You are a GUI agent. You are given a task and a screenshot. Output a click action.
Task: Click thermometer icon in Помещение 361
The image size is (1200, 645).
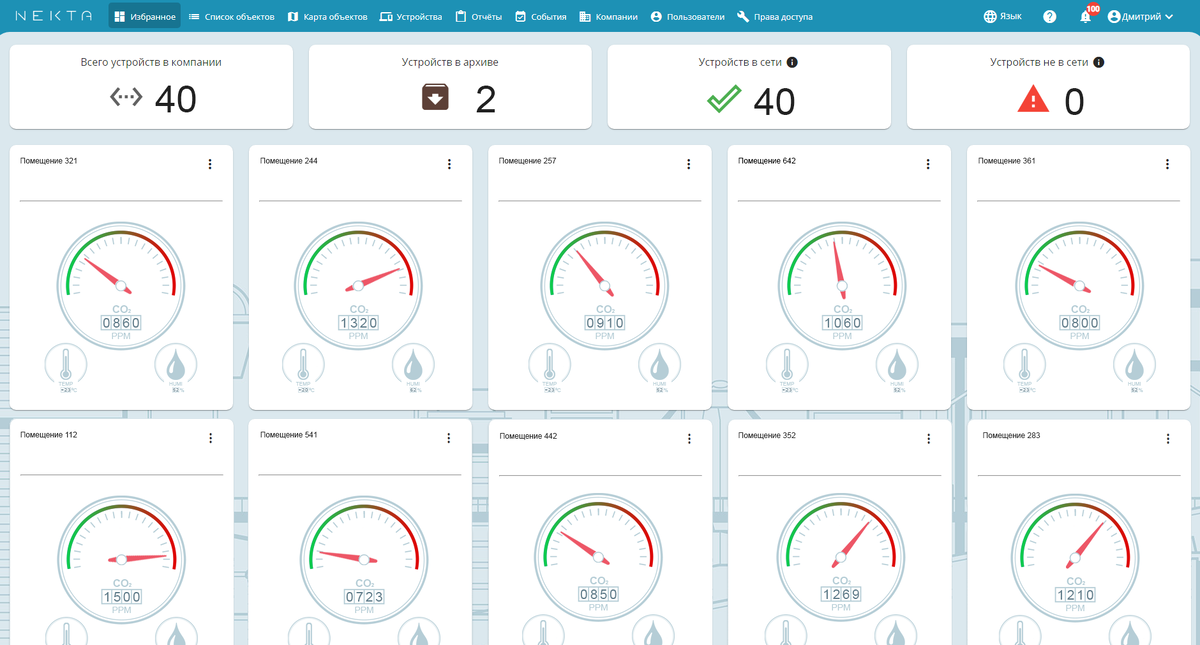1025,365
